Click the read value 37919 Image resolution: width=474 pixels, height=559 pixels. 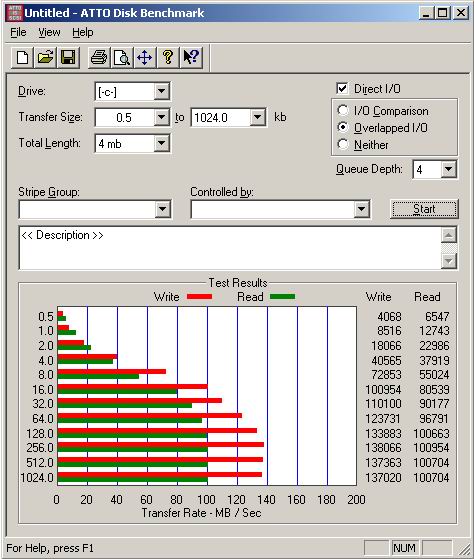pos(434,360)
